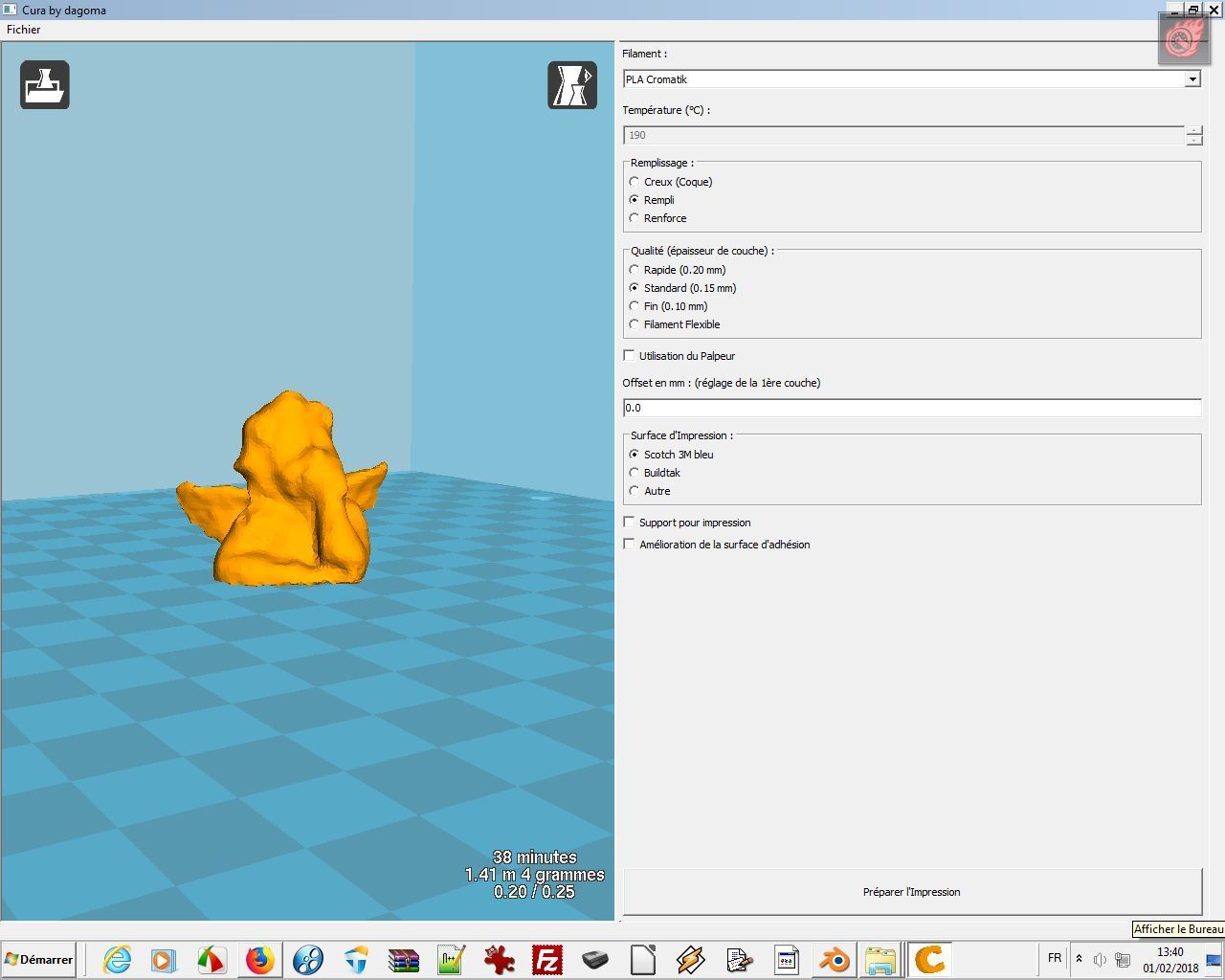Show hidden tray icons arrow
1225x980 pixels.
(x=1079, y=959)
